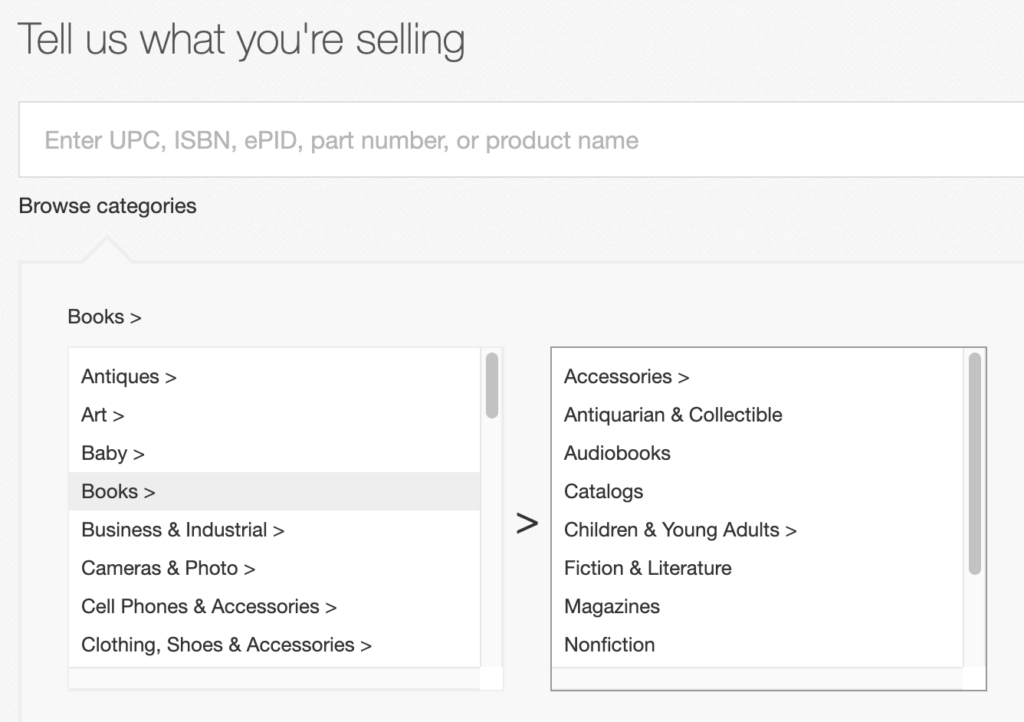Select the Nonfiction subcategory
This screenshot has height=722, width=1024.
pyautogui.click(x=758, y=645)
